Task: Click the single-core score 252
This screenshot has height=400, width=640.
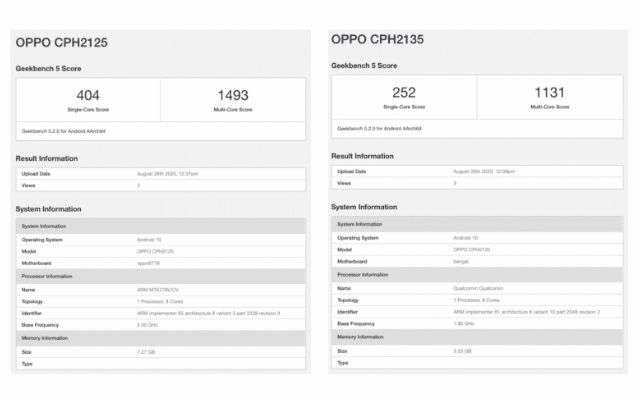Action: click(404, 93)
